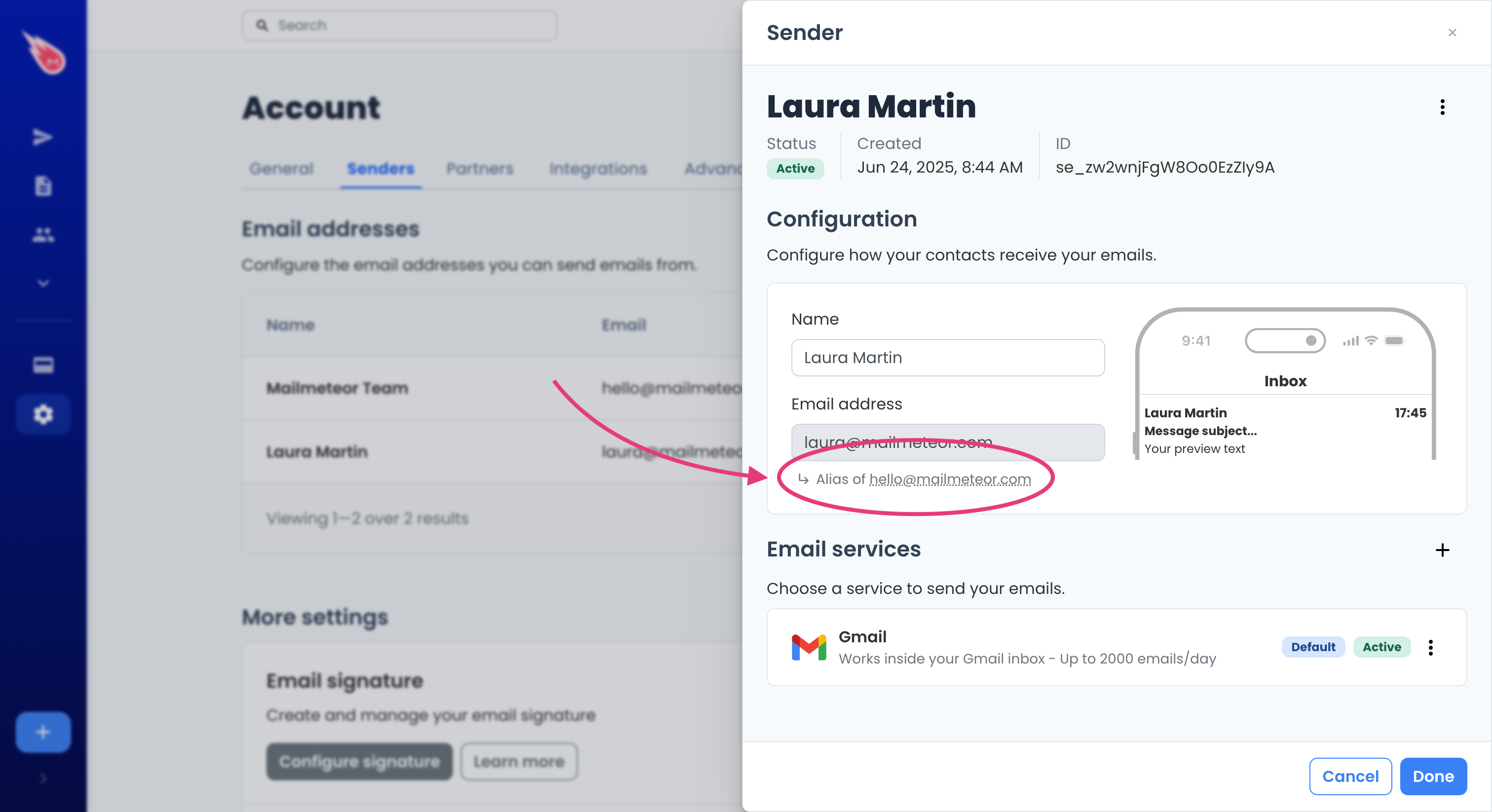The image size is (1492, 812).
Task: Open the settings gear icon in sidebar
Action: pos(43,414)
